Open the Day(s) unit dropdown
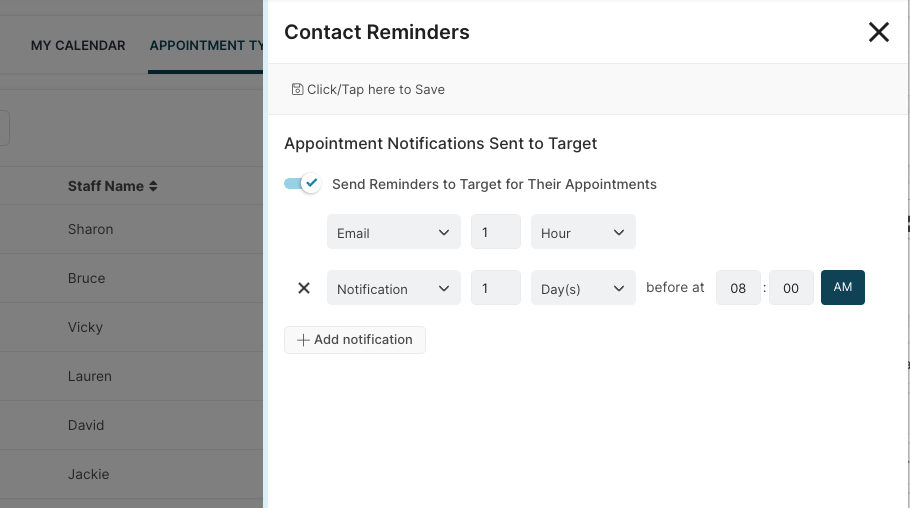The height and width of the screenshot is (508, 910). [582, 289]
